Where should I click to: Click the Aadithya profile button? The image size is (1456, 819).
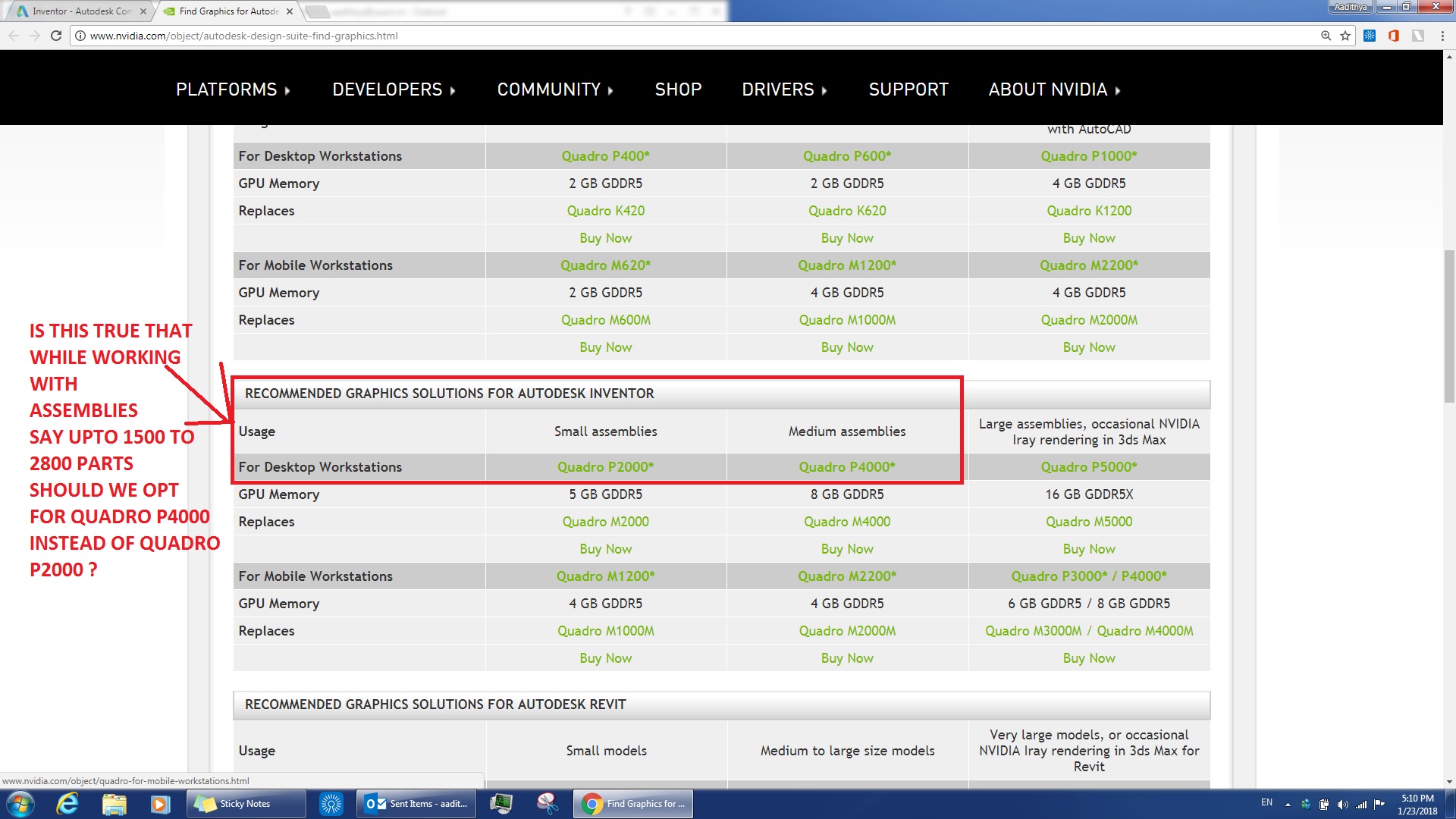1351,7
